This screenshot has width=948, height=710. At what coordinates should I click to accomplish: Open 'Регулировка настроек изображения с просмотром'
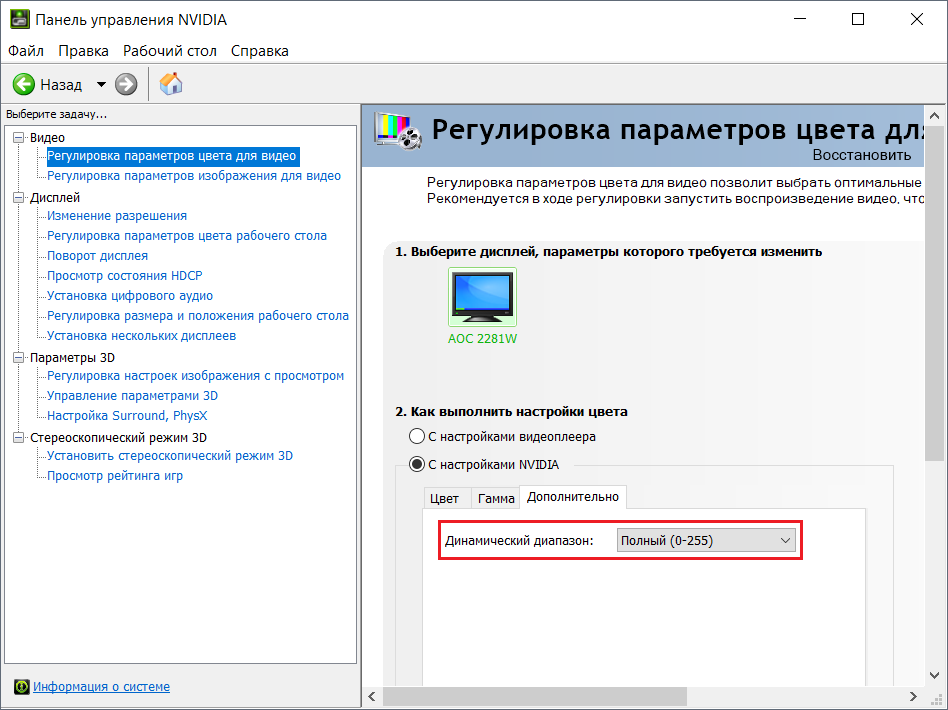[x=195, y=376]
